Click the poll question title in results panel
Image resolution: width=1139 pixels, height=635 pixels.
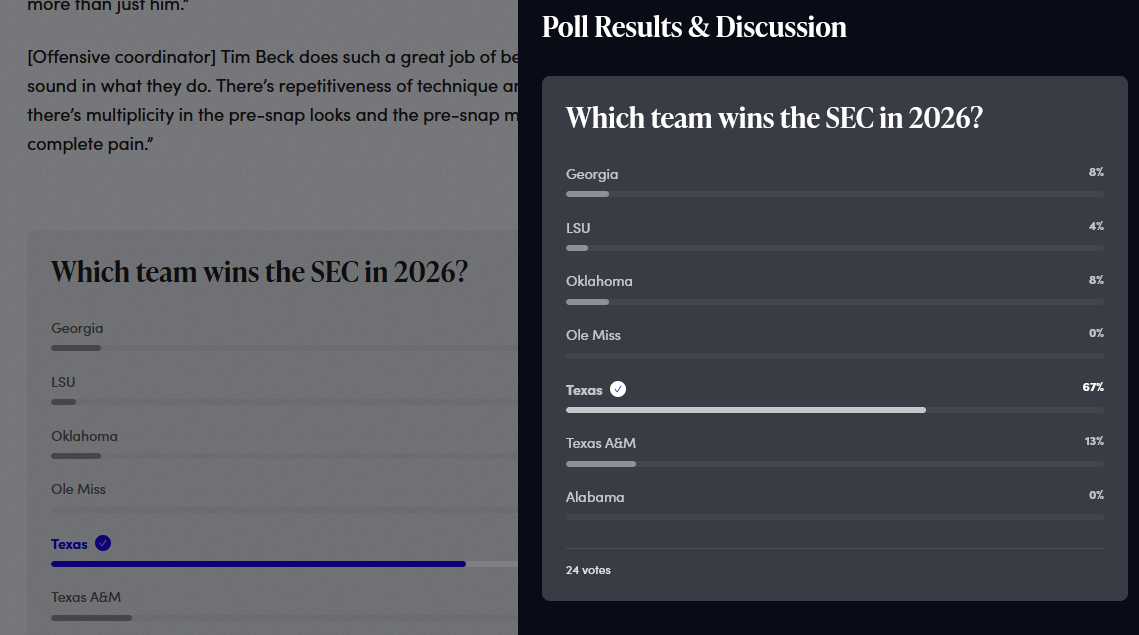point(774,118)
